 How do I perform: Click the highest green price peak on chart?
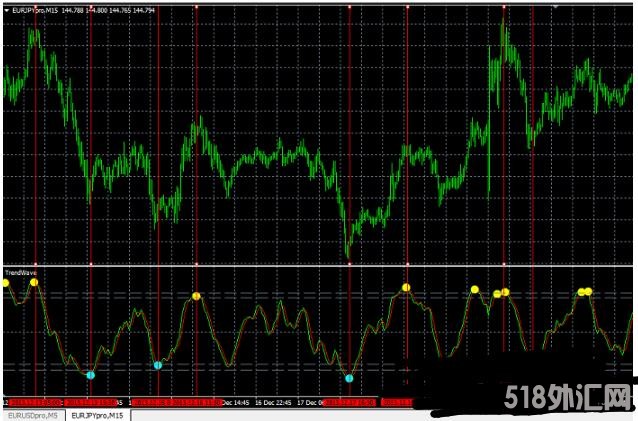pos(504,22)
